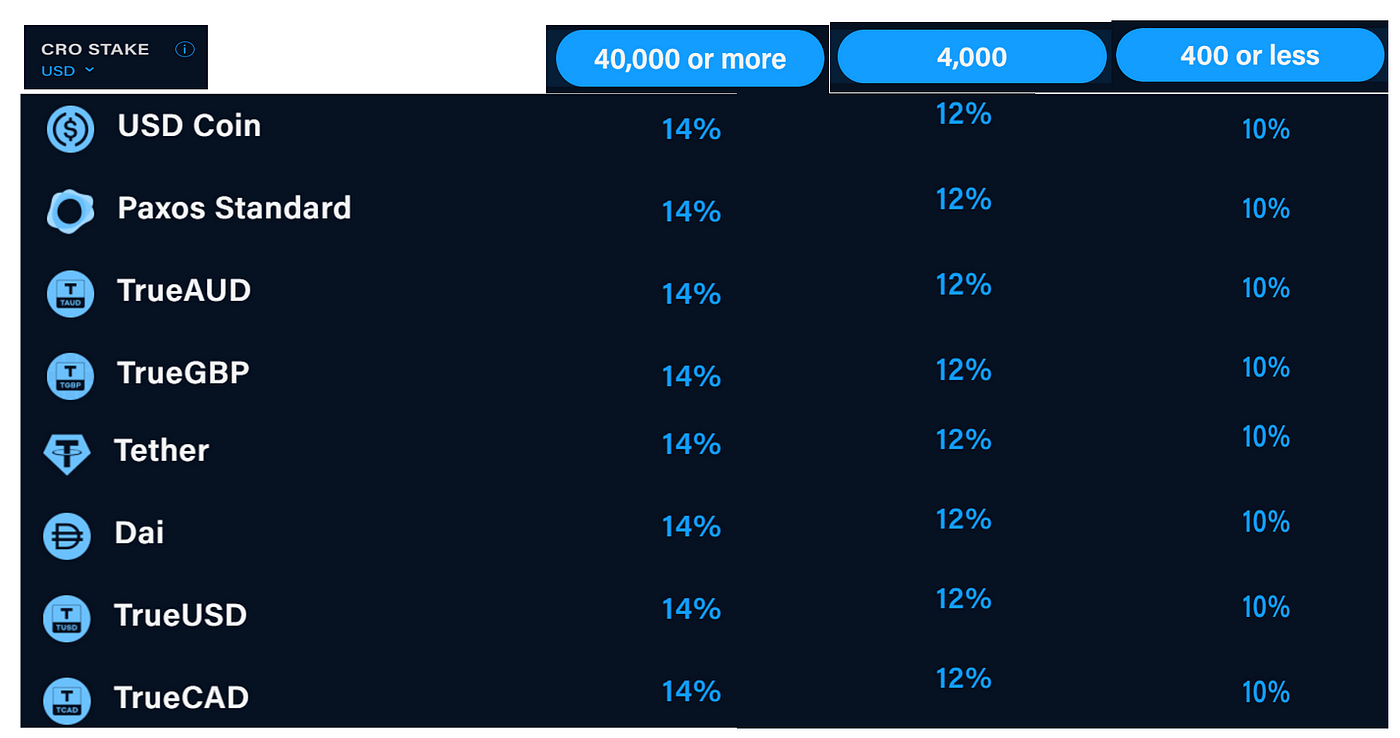This screenshot has height=738, width=1400.
Task: Click the CRO STAKE heading label
Action: pyautogui.click(x=95, y=49)
